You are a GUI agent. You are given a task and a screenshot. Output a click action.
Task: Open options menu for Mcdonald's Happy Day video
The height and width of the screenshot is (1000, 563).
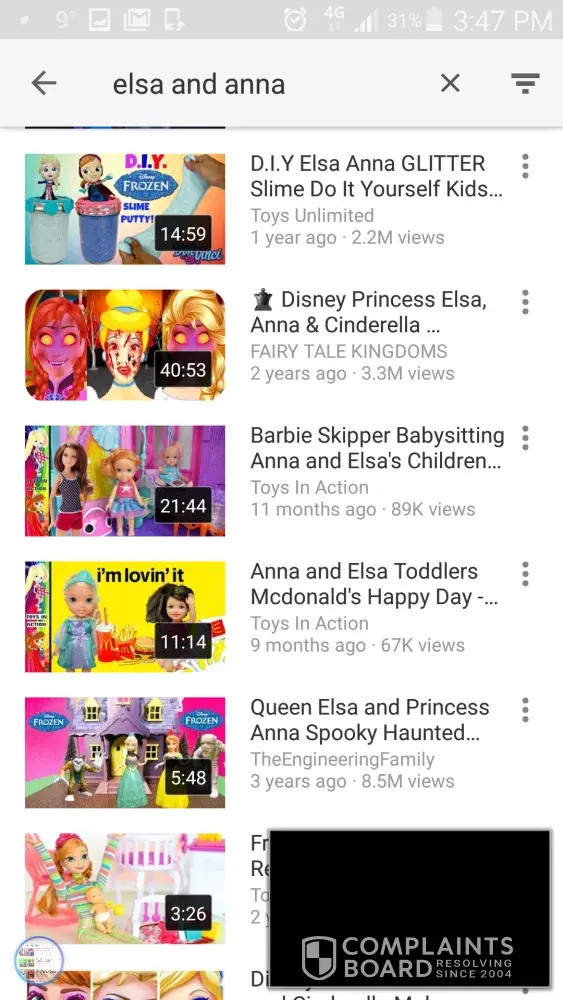point(525,574)
